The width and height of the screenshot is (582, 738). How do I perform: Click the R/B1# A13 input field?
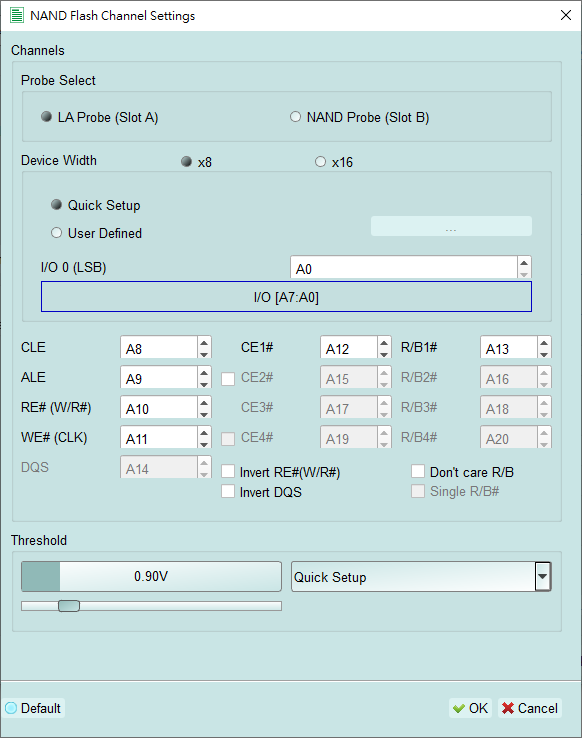[509, 348]
